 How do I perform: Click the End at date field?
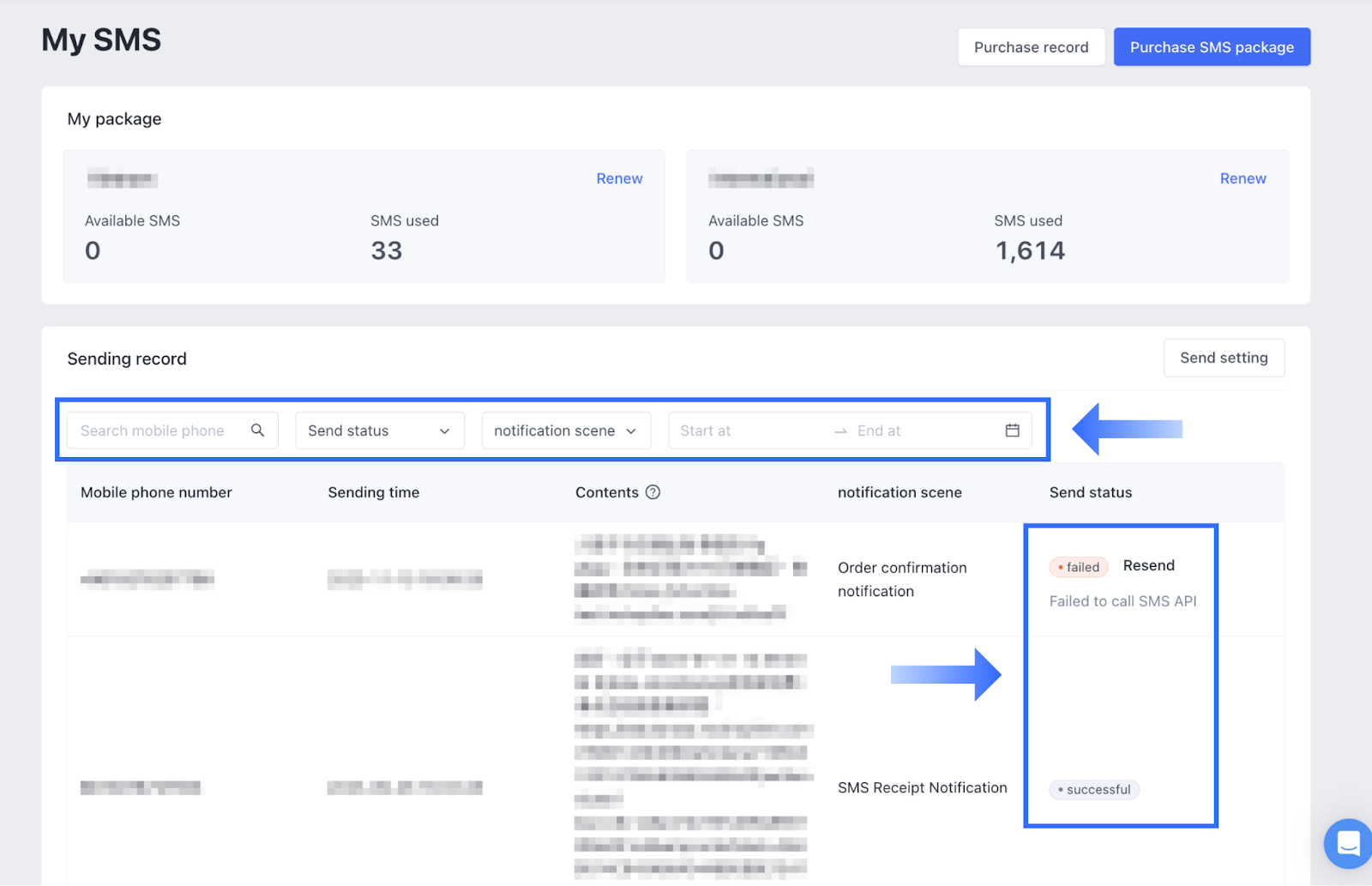point(918,431)
